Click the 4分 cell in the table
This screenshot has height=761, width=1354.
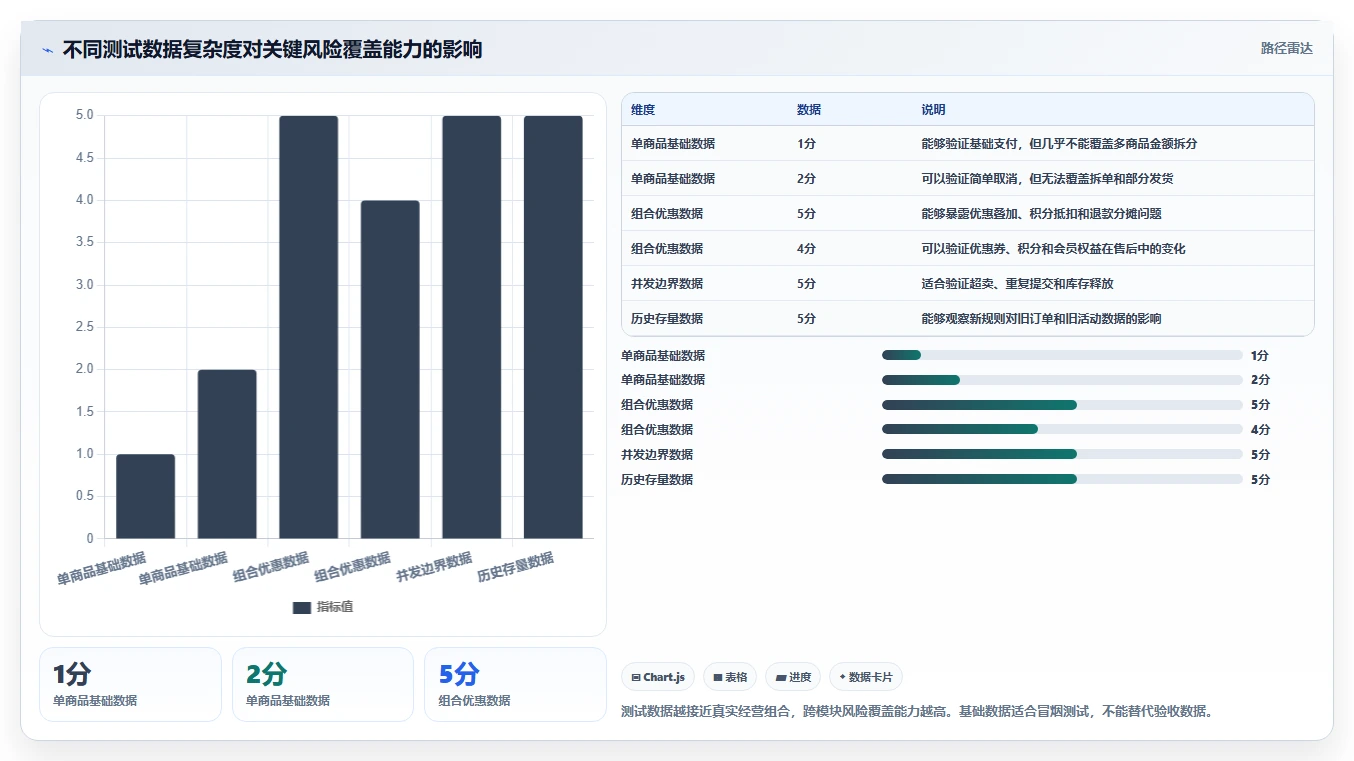pyautogui.click(x=806, y=249)
